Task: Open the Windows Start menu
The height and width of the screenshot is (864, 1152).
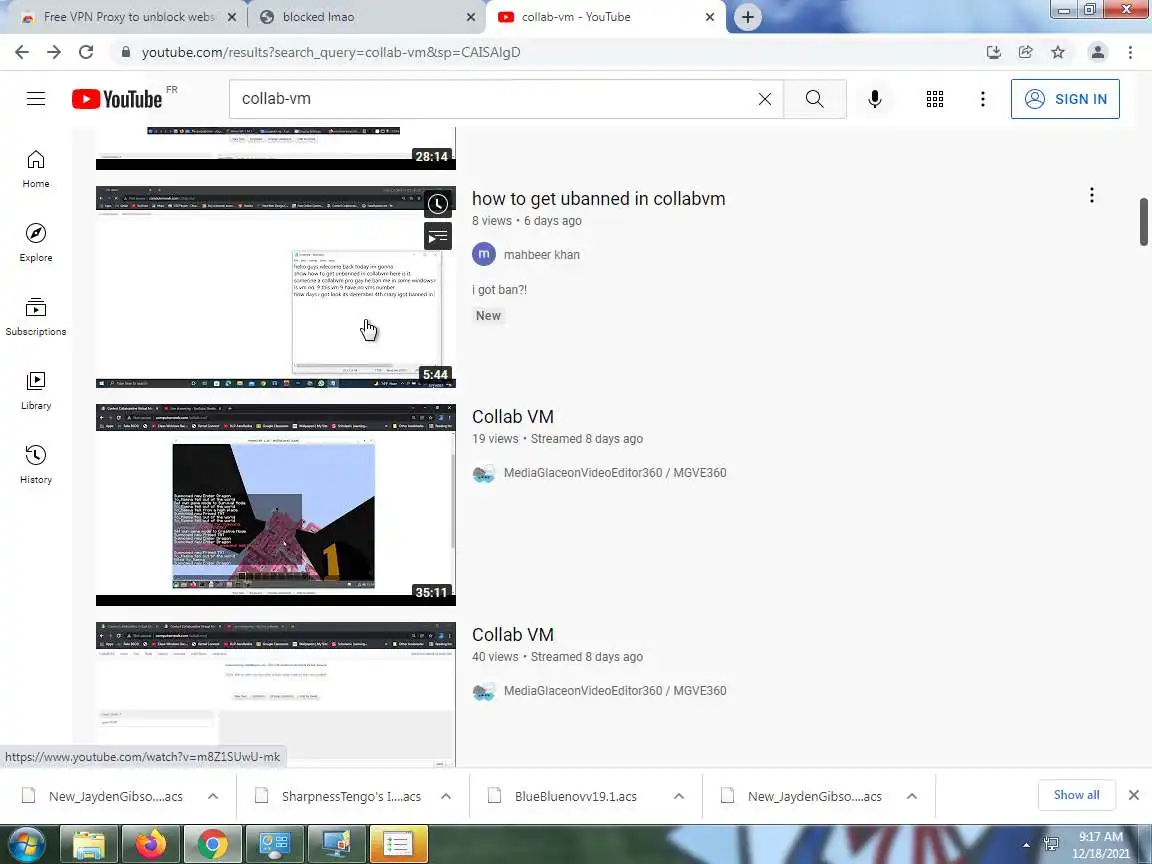Action: (26, 844)
